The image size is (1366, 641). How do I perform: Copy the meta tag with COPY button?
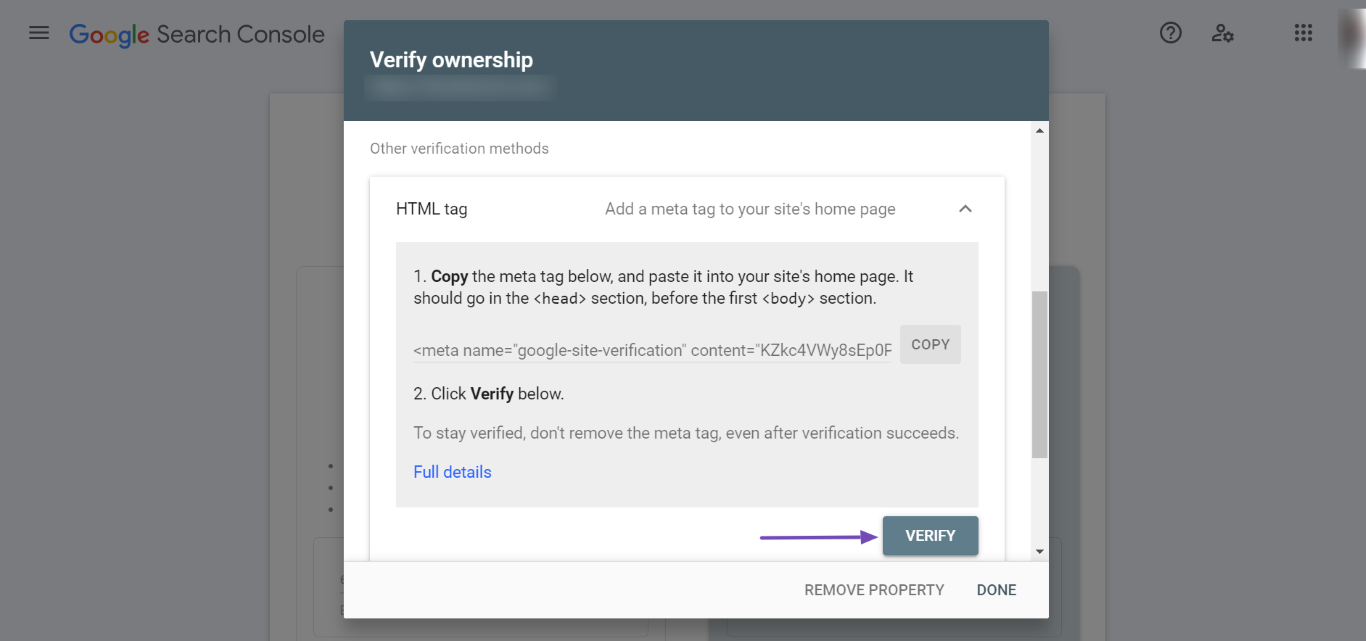(x=930, y=344)
